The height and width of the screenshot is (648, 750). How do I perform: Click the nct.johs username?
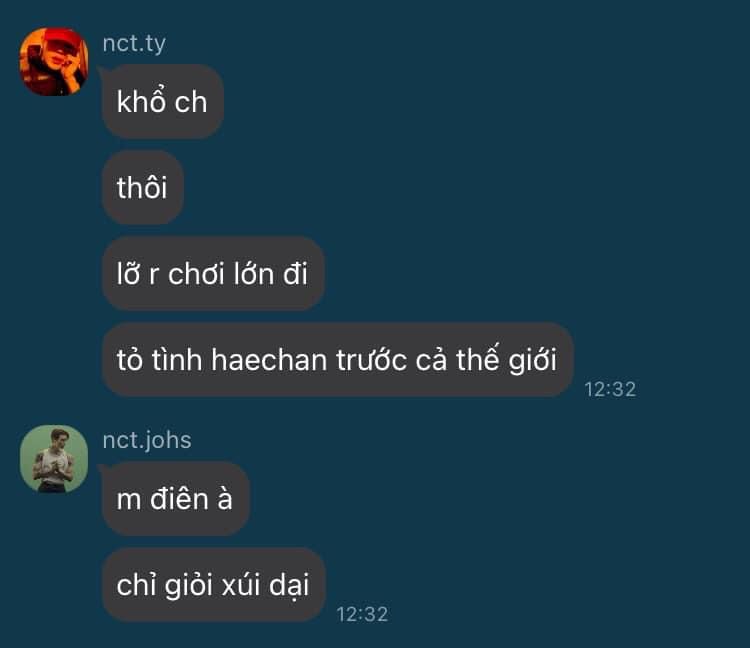[x=147, y=440]
